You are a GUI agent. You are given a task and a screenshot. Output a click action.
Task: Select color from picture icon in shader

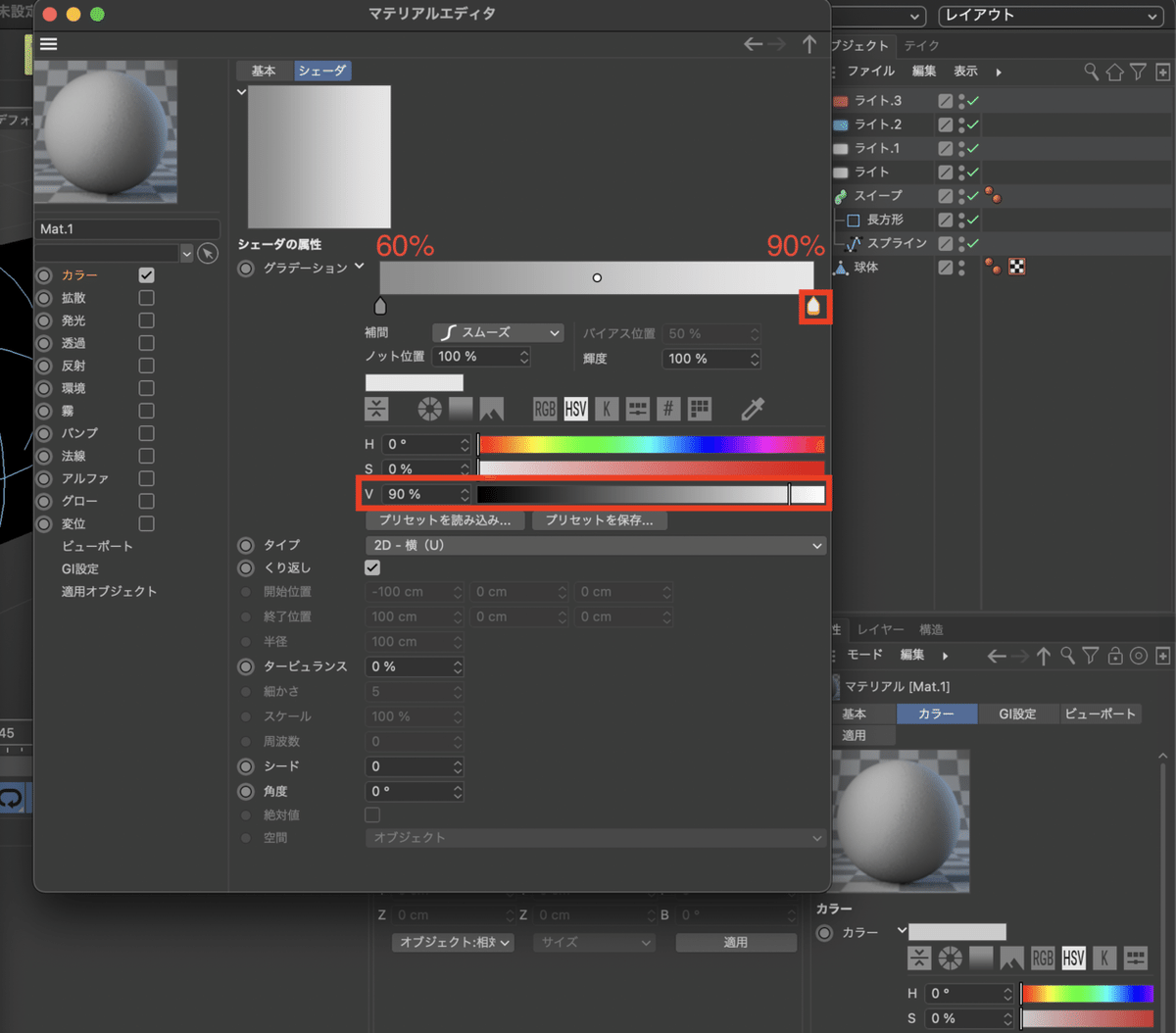tap(491, 409)
